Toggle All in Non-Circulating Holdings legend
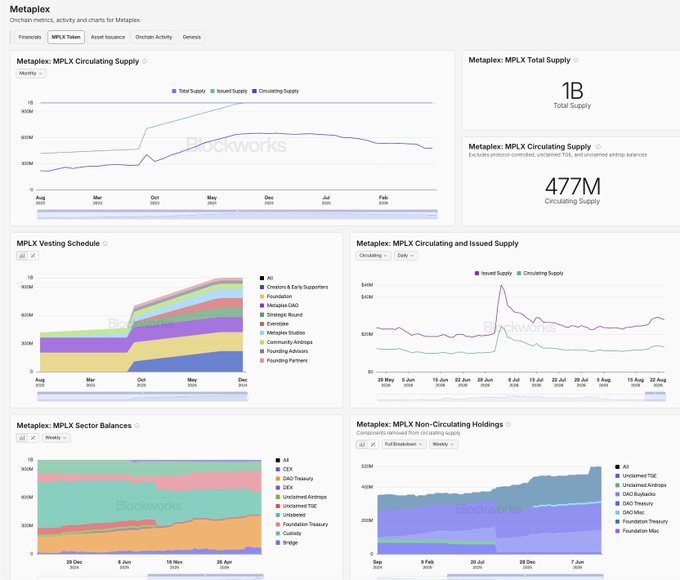This screenshot has width=680, height=580. (622, 467)
